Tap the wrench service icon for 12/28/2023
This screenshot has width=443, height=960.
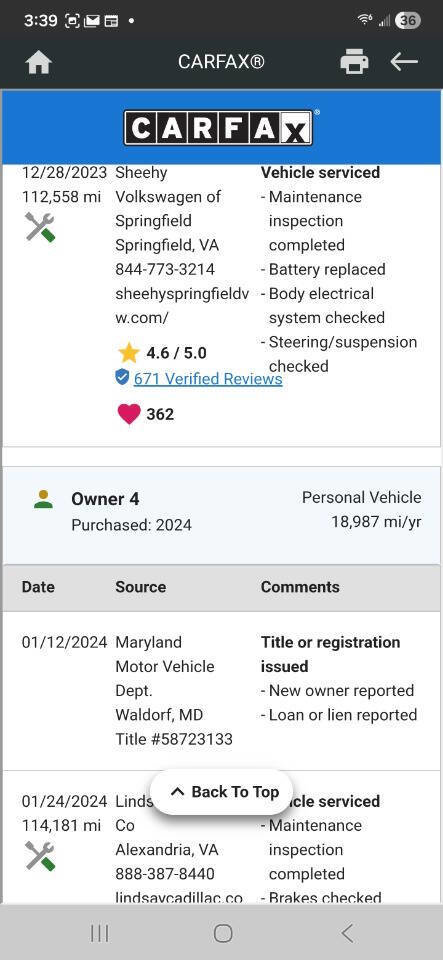pos(40,227)
